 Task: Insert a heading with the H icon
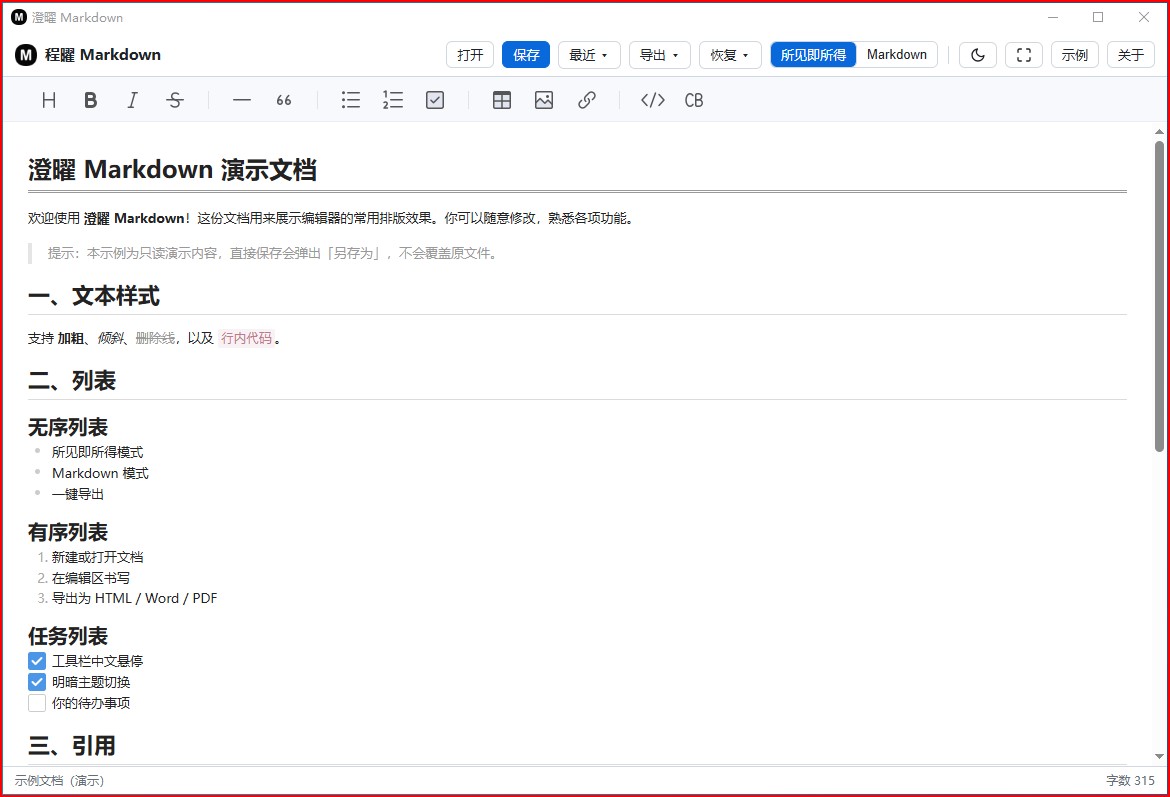49,100
